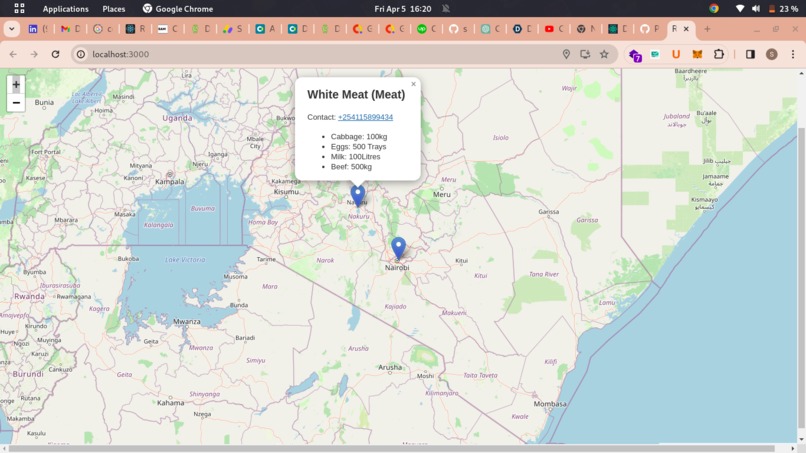This screenshot has height=453, width=806.
Task: View site information icon in address bar
Action: tap(81, 54)
